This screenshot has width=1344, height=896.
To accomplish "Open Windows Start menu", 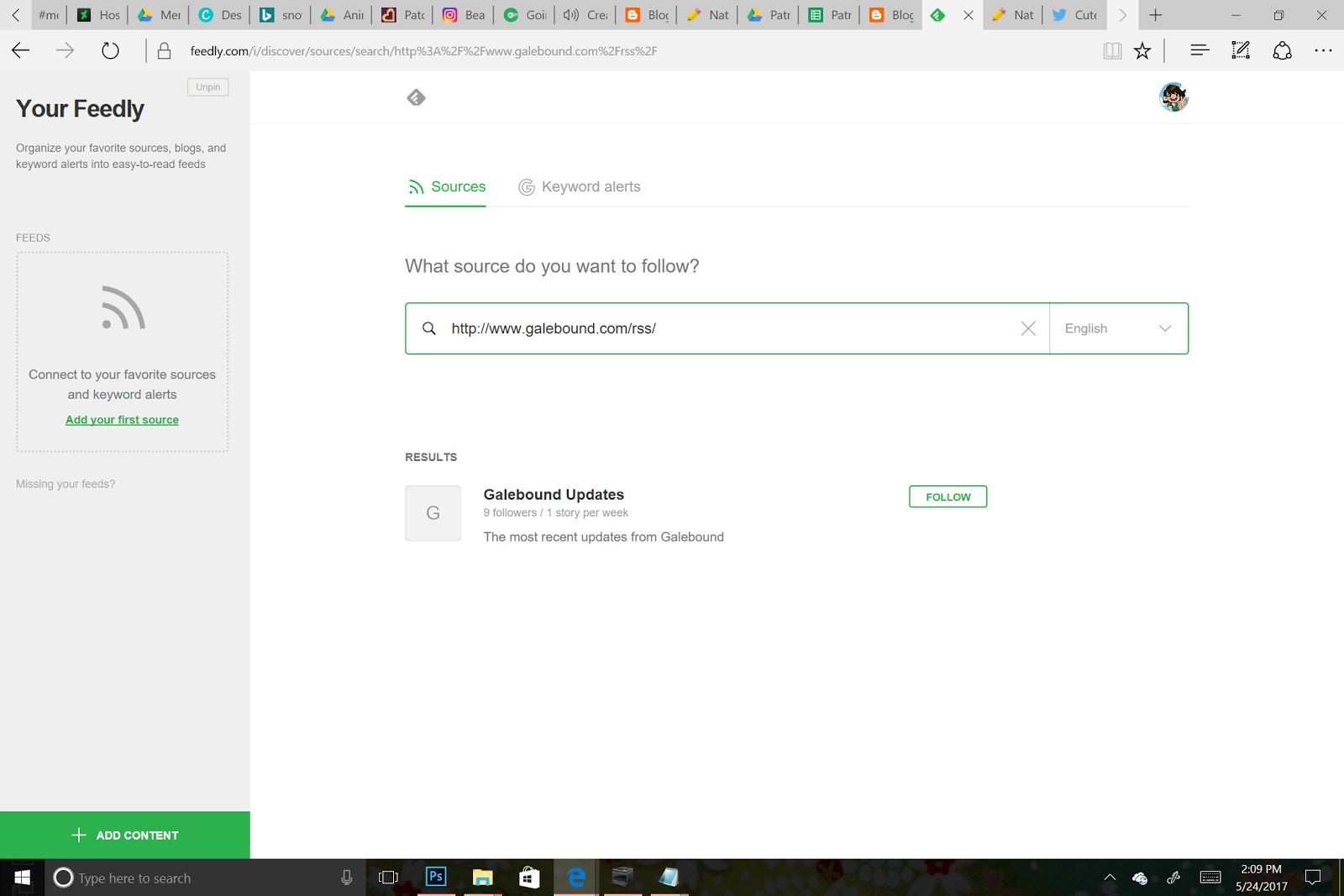I will [x=23, y=878].
